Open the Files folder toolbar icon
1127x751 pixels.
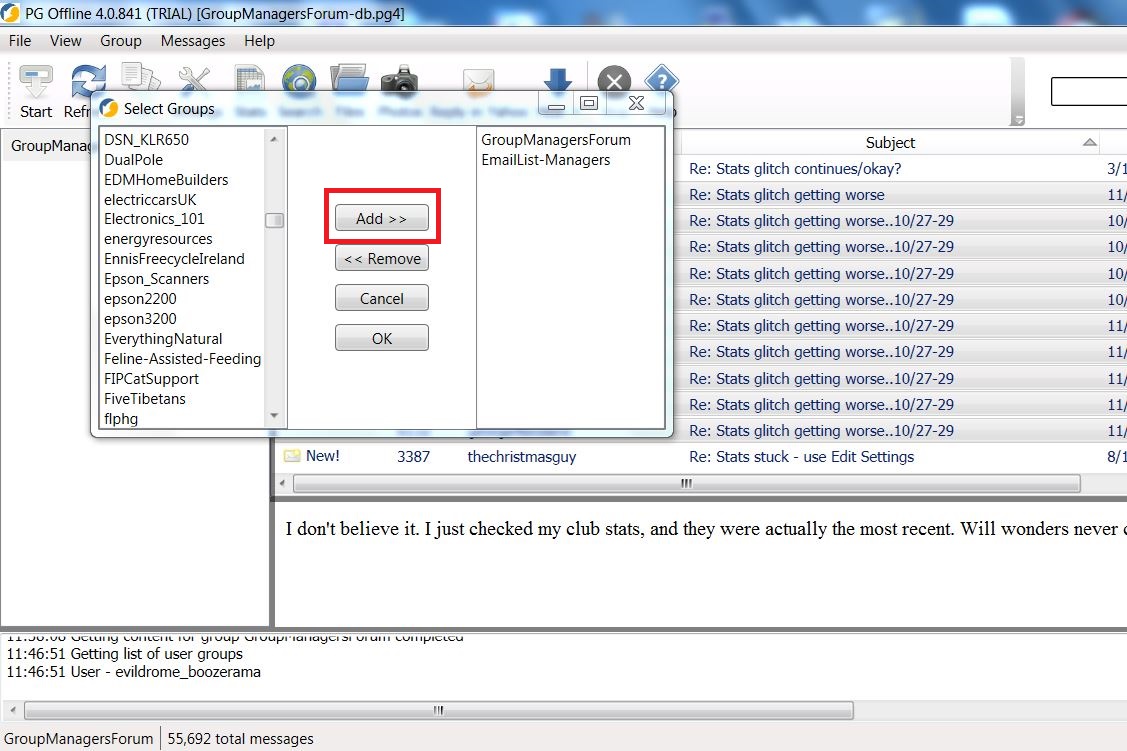point(349,78)
